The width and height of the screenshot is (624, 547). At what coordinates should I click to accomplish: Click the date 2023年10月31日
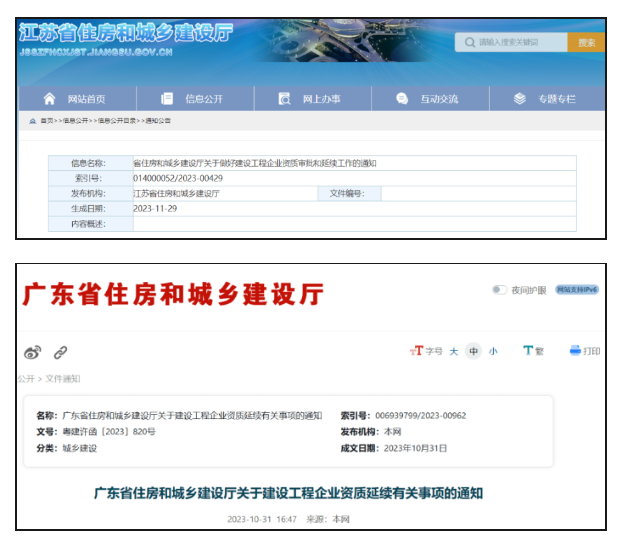[415, 448]
